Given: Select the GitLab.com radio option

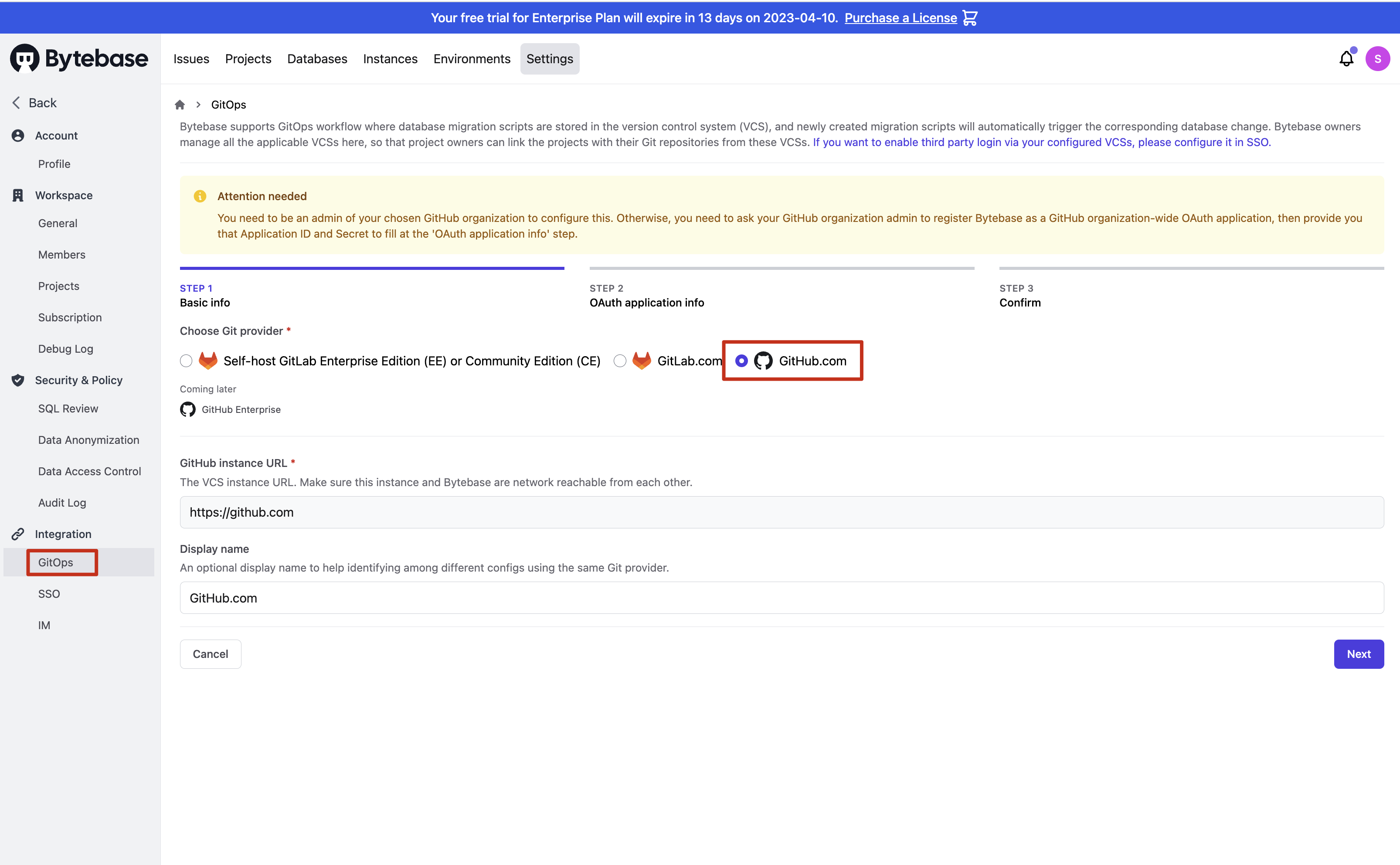Looking at the screenshot, I should pyautogui.click(x=620, y=361).
